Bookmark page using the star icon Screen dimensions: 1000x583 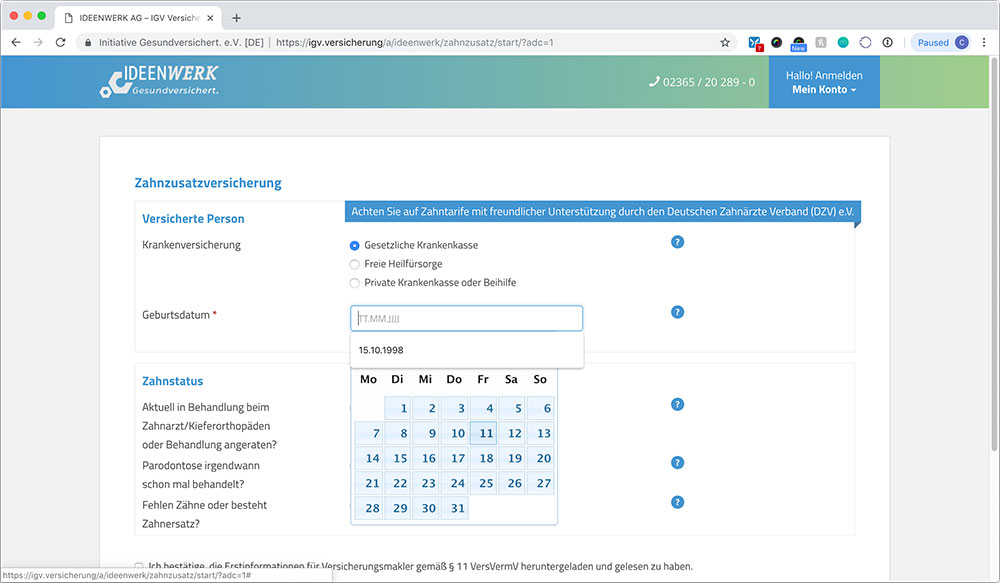click(725, 43)
